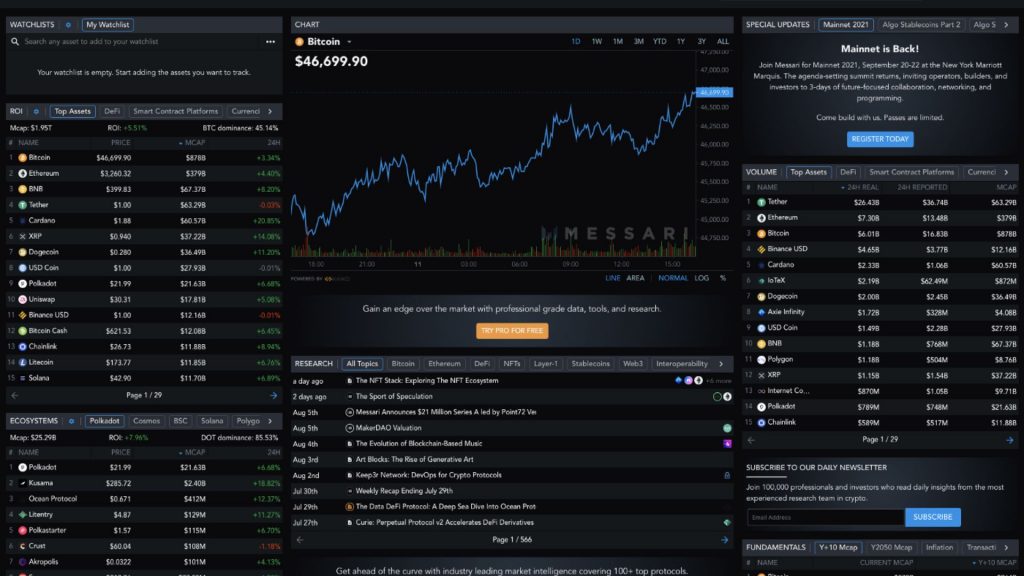Select Y2050 Mcap tab in Fundamentals
The image size is (1024, 576).
click(891, 548)
